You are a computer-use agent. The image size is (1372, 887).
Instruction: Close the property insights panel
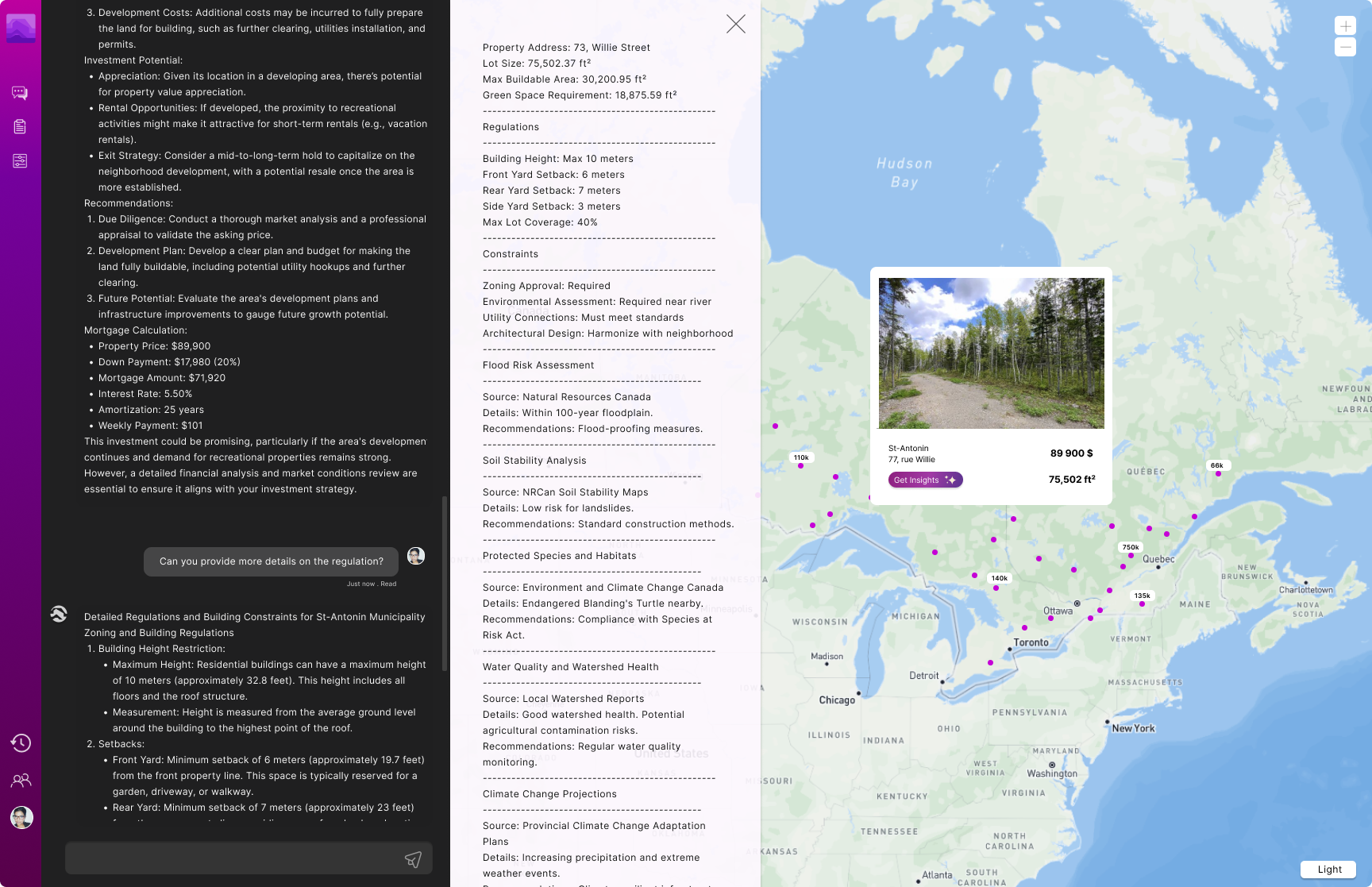coord(736,24)
